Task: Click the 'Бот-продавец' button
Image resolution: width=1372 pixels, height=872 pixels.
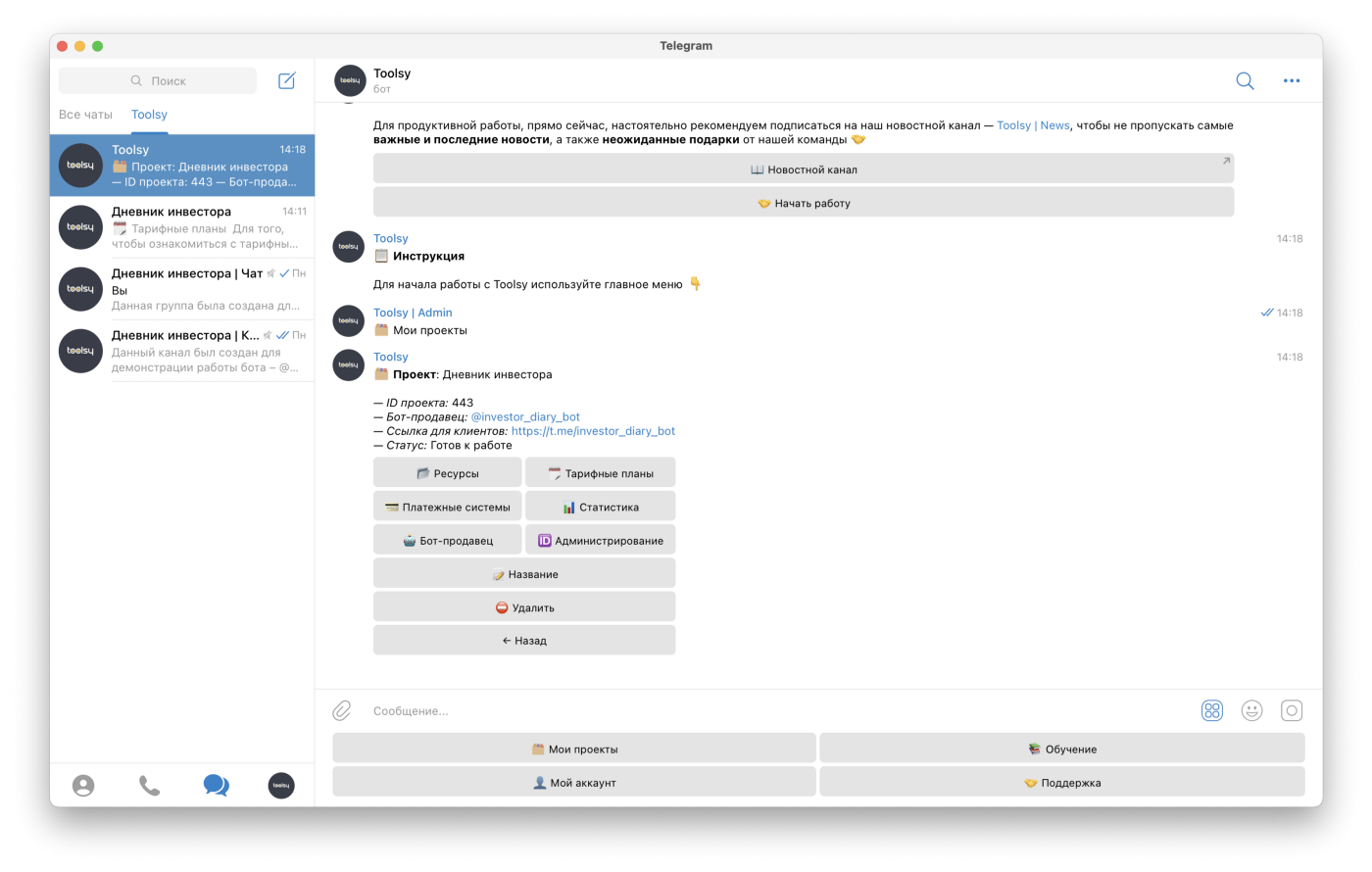Action: [448, 539]
